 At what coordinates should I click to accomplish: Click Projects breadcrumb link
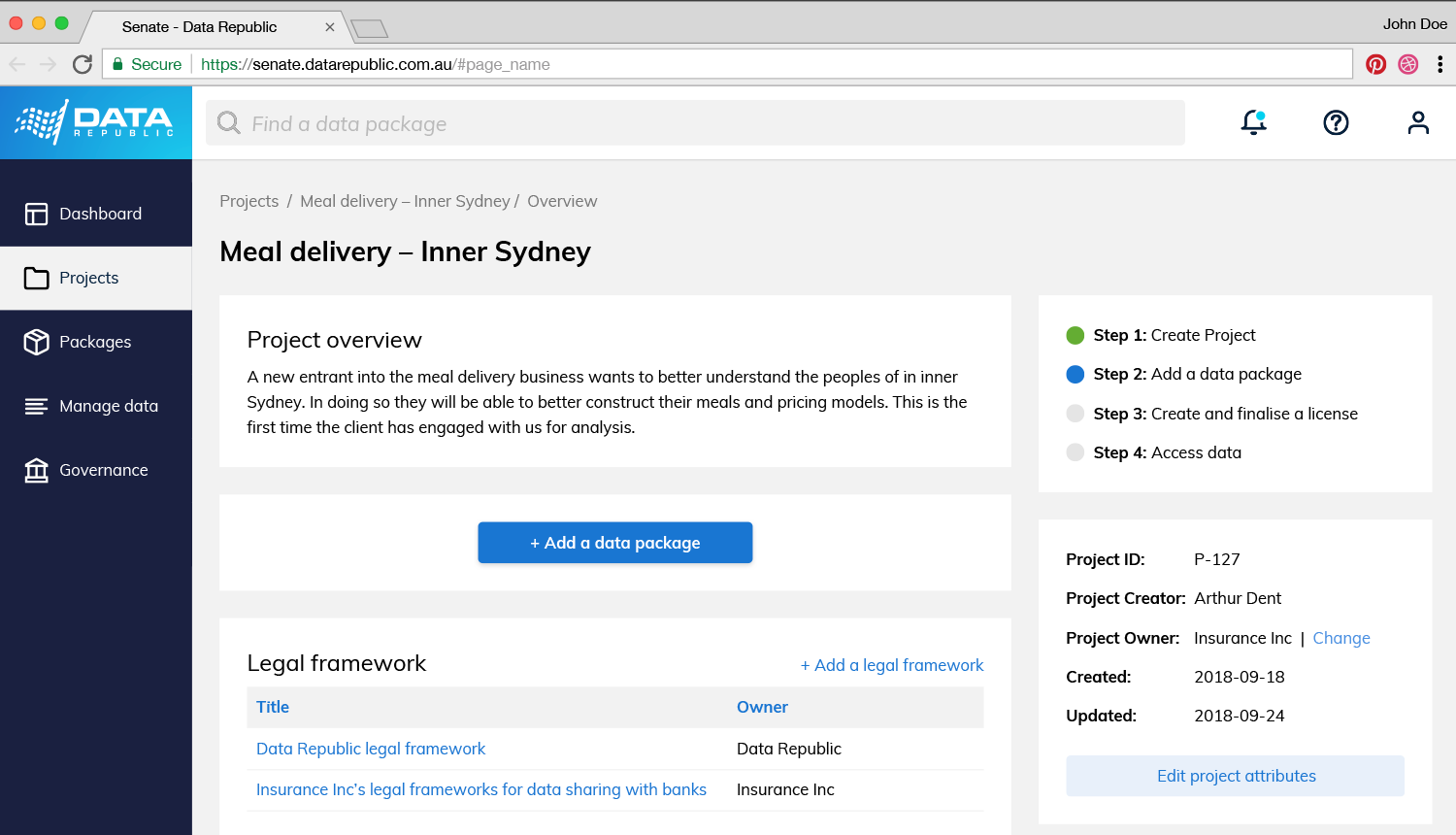[x=248, y=201]
